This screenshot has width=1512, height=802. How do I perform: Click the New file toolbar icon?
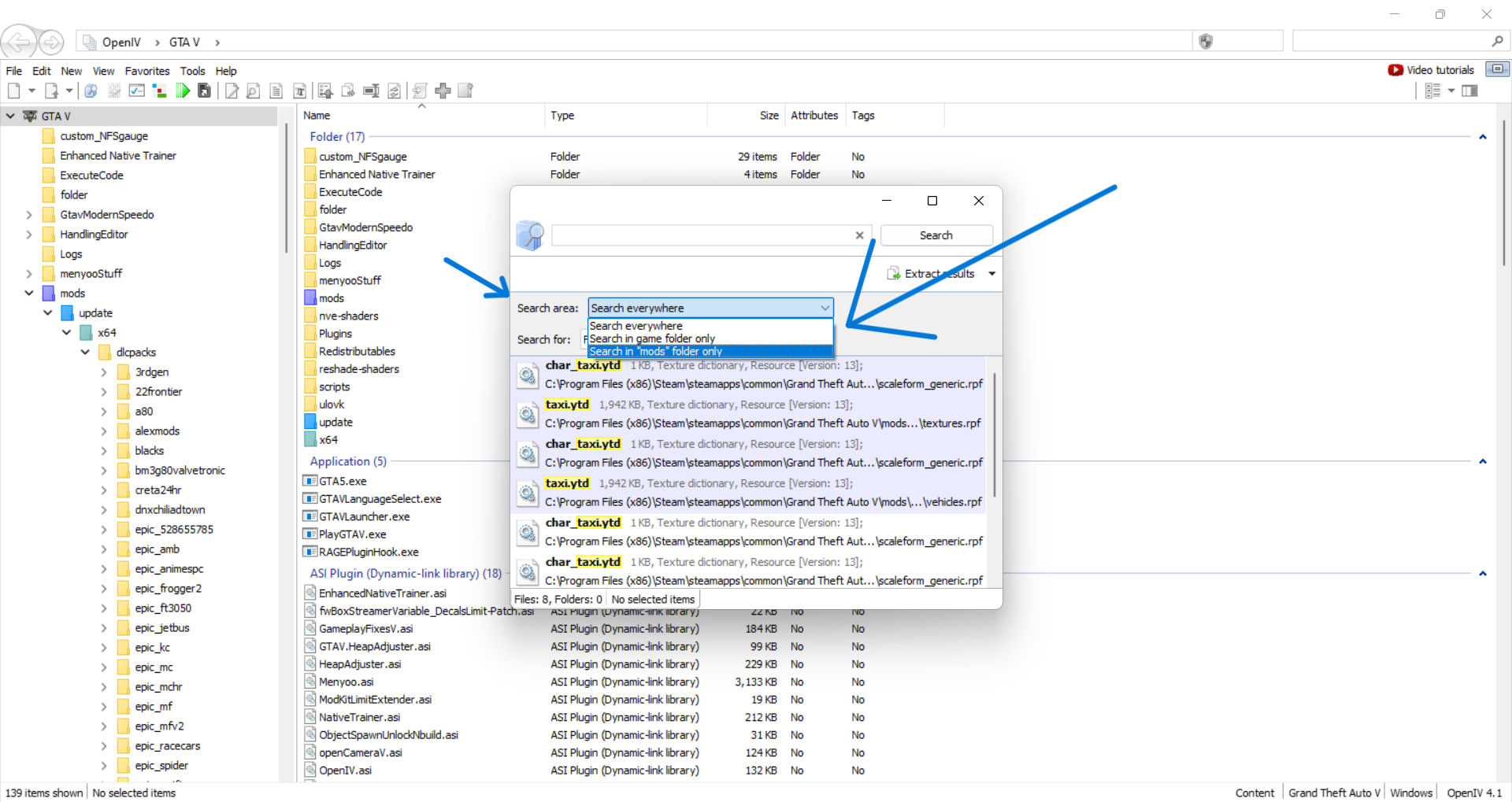(13, 91)
